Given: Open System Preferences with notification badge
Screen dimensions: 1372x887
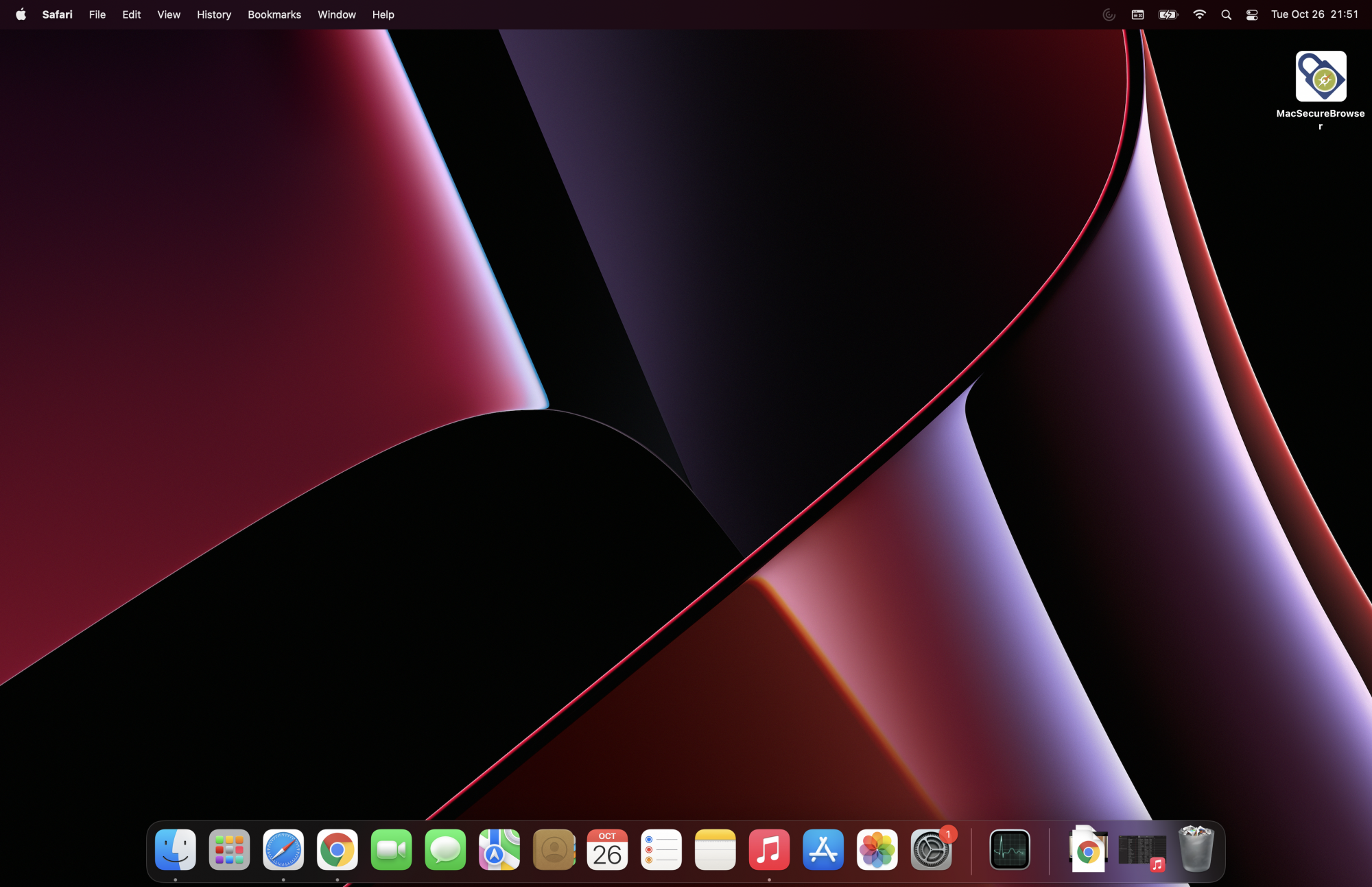Looking at the screenshot, I should (931, 850).
